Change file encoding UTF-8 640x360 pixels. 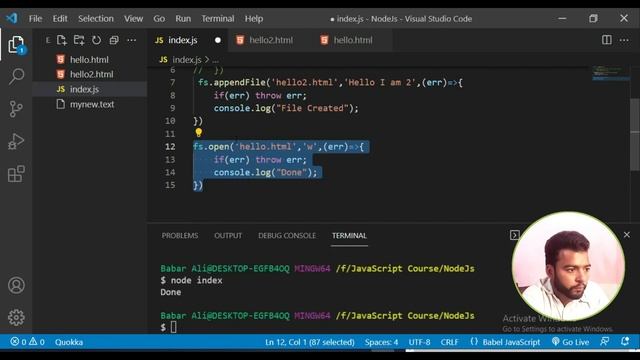[x=419, y=342]
